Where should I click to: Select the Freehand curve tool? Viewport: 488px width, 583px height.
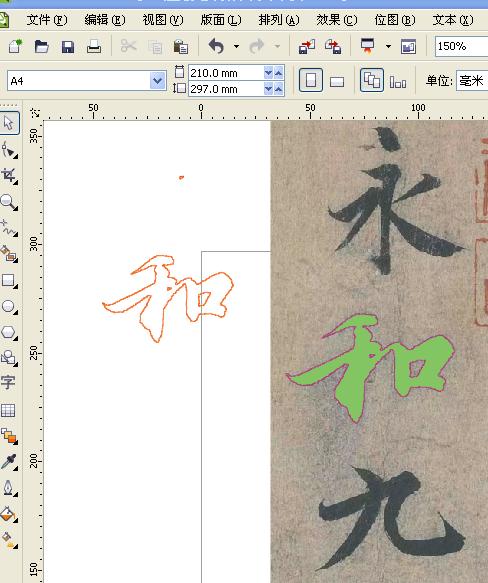pos(9,228)
